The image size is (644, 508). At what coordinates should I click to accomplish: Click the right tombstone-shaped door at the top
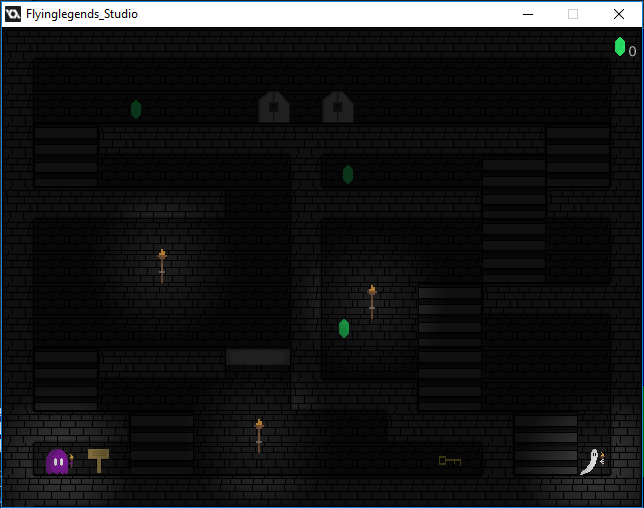coord(338,107)
